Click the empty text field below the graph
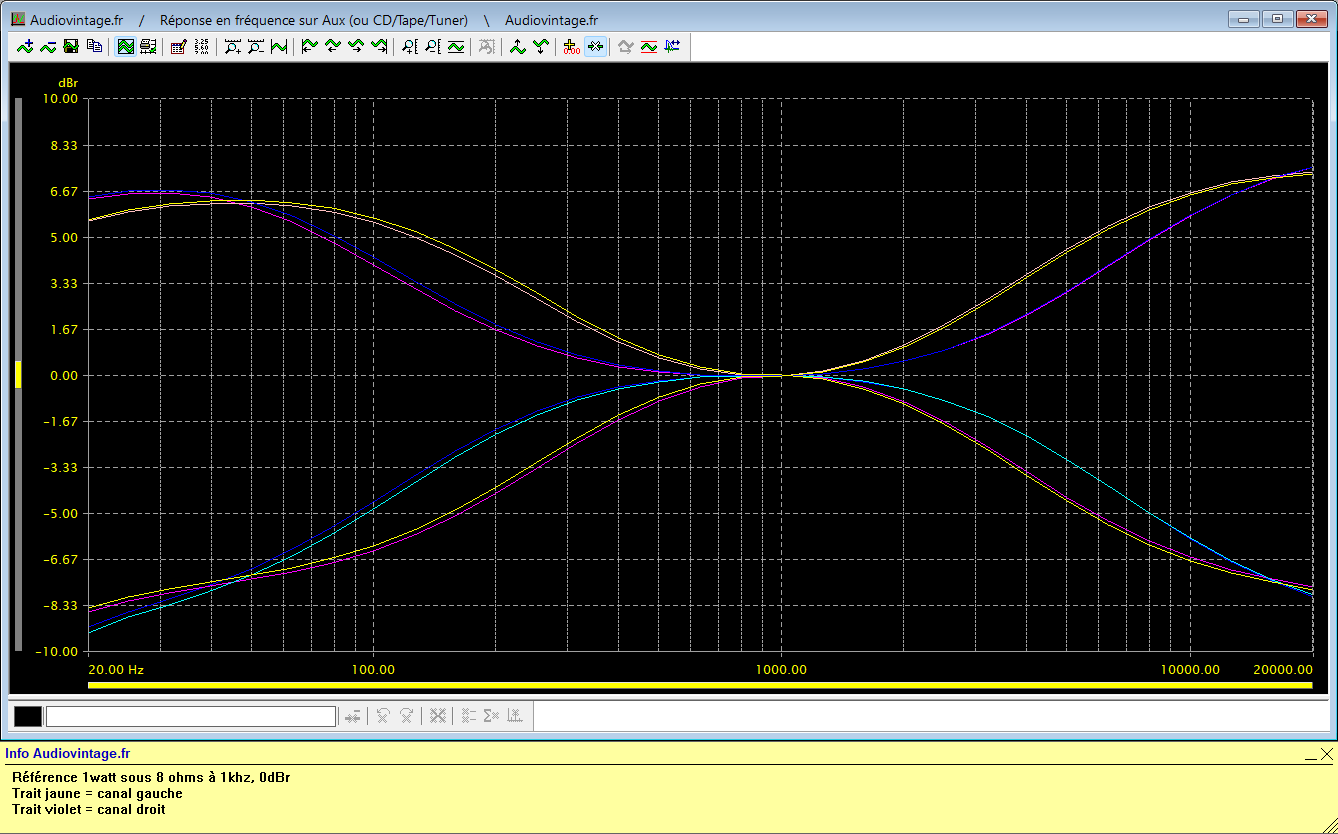Screen dimensions: 1338x834 click(191, 716)
